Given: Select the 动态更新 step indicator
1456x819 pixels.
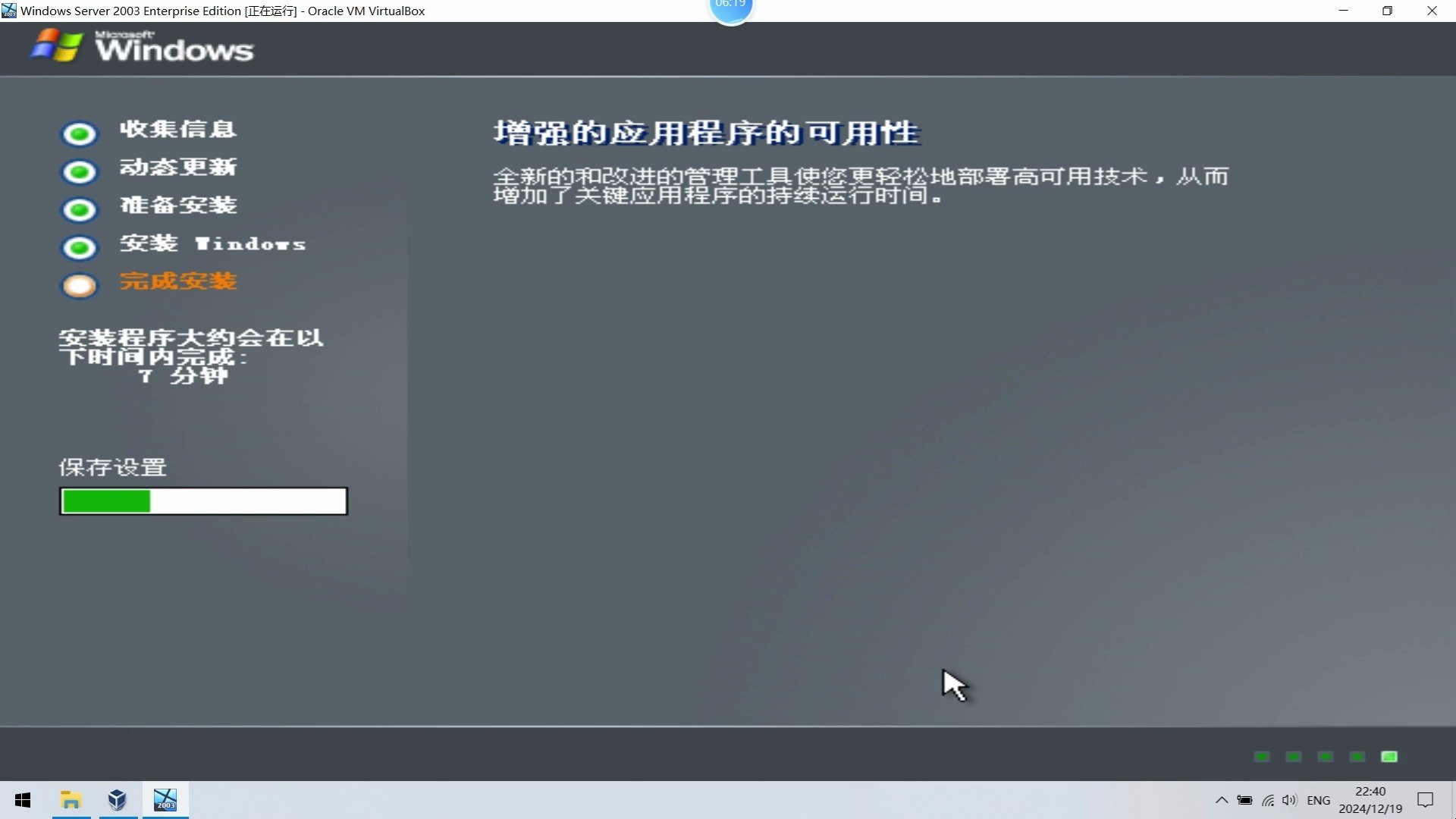Looking at the screenshot, I should point(79,171).
